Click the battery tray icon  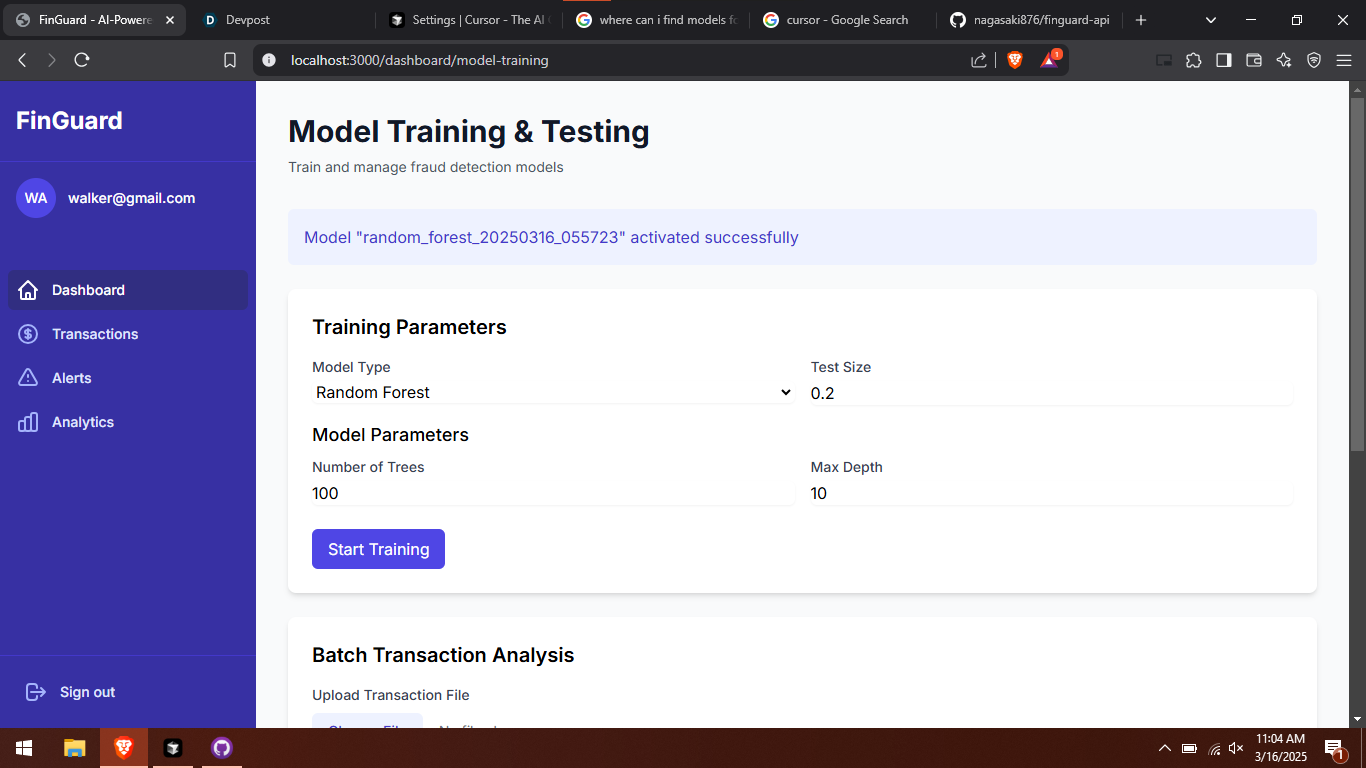click(1189, 748)
